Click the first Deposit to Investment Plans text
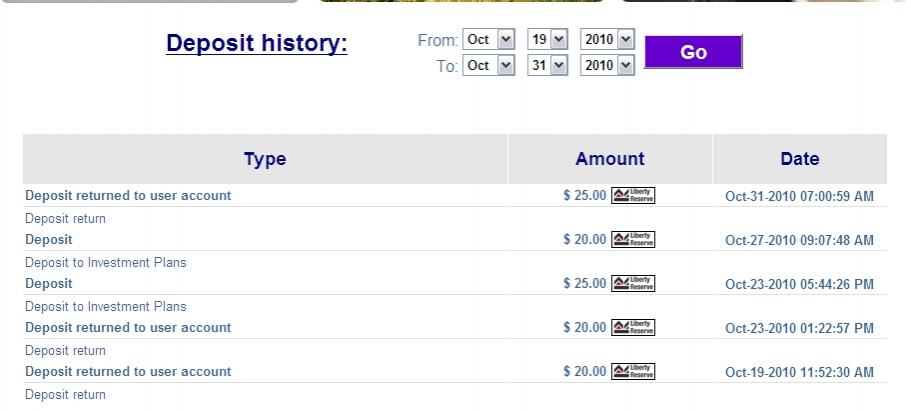Image resolution: width=911 pixels, height=411 pixels. [106, 263]
